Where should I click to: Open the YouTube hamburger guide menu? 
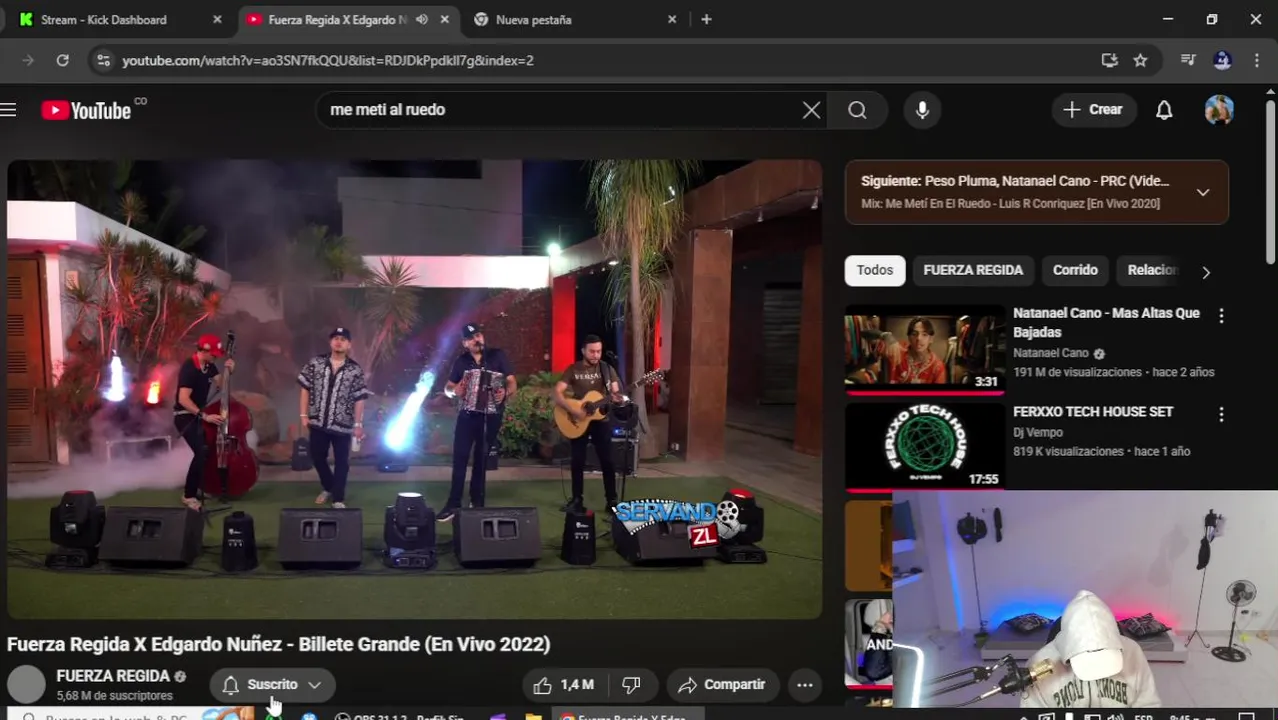coord(9,110)
